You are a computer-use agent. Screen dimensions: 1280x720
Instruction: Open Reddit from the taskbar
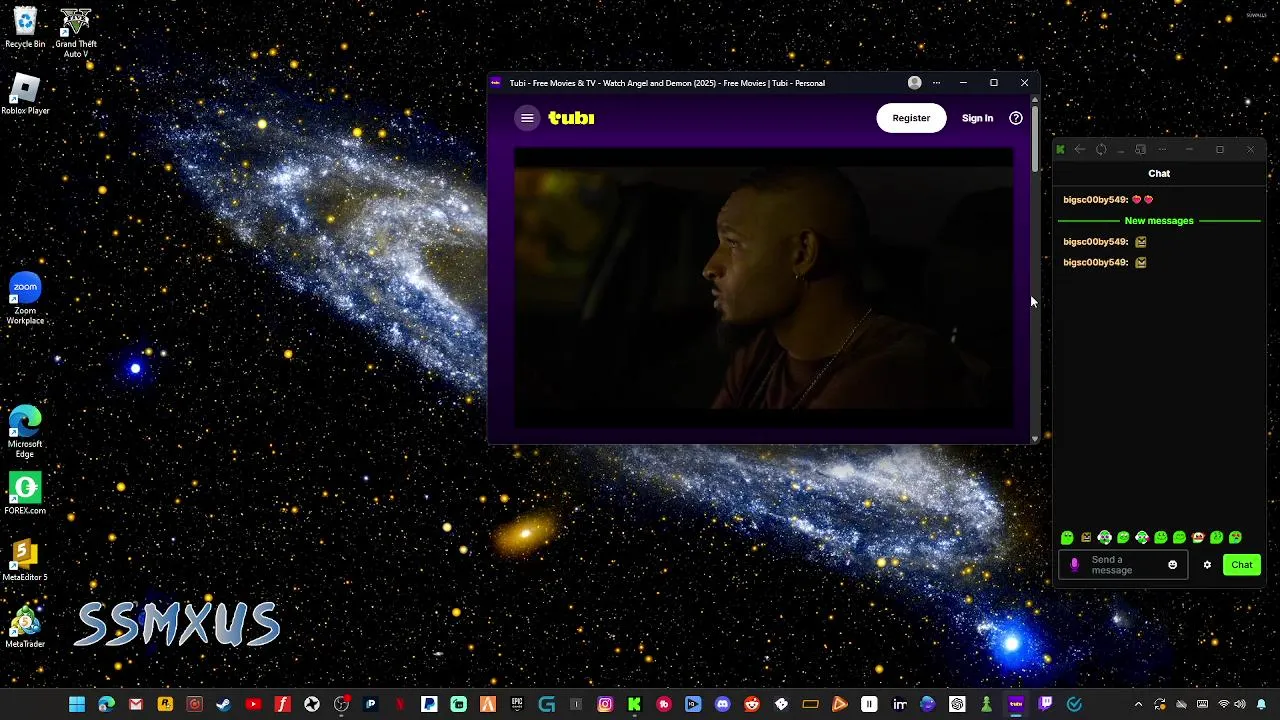752,705
